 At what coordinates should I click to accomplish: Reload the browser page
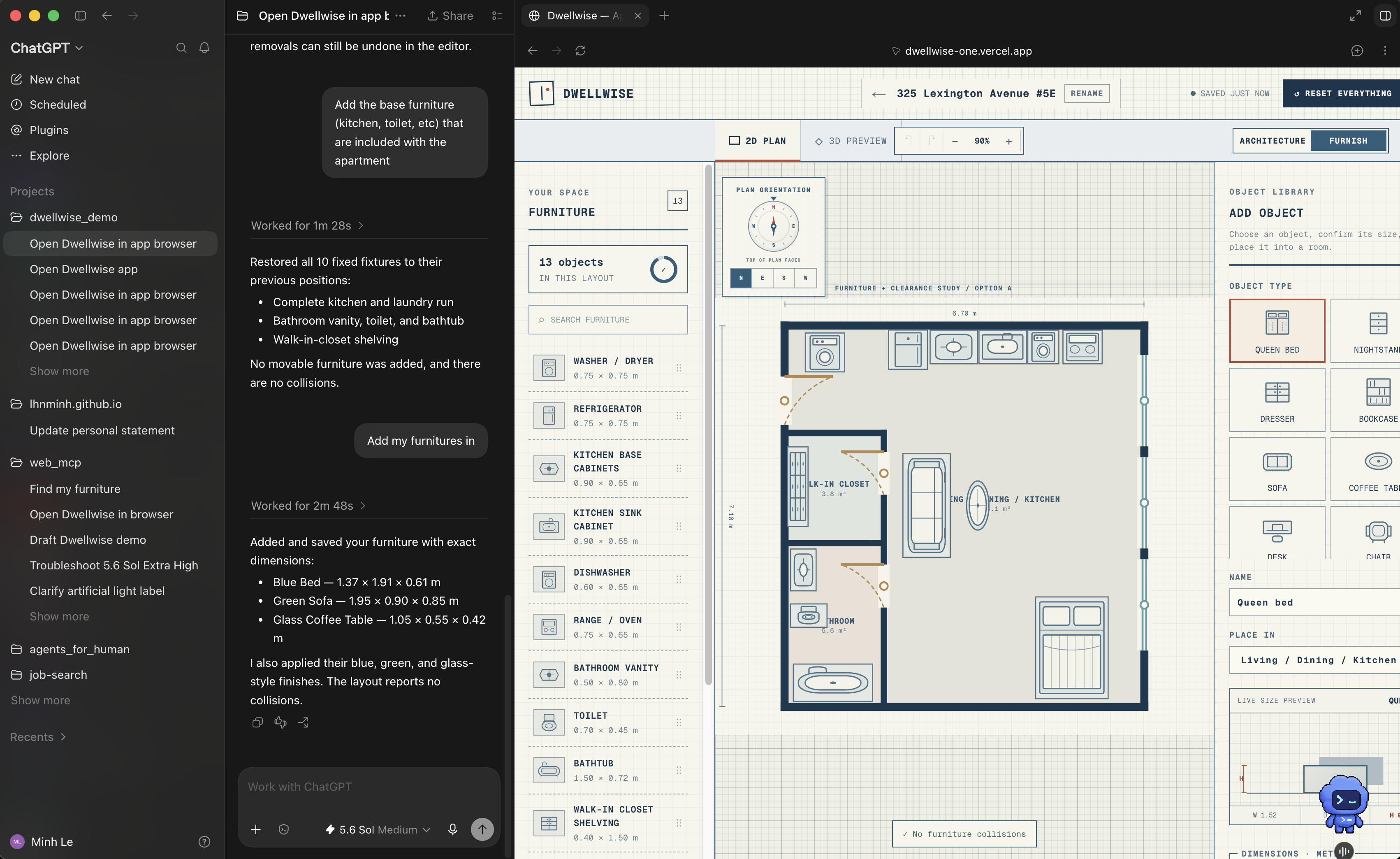coord(580,51)
